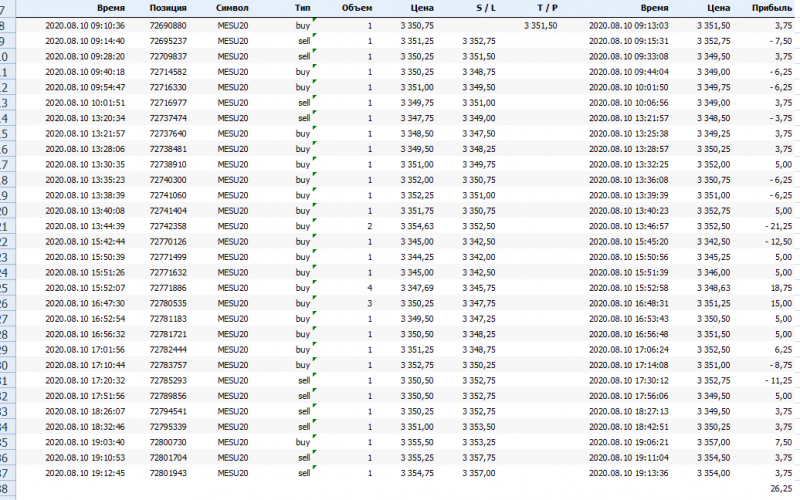The image size is (800, 500).
Task: Select the Время header beside T / P
Action: pyautogui.click(x=654, y=8)
